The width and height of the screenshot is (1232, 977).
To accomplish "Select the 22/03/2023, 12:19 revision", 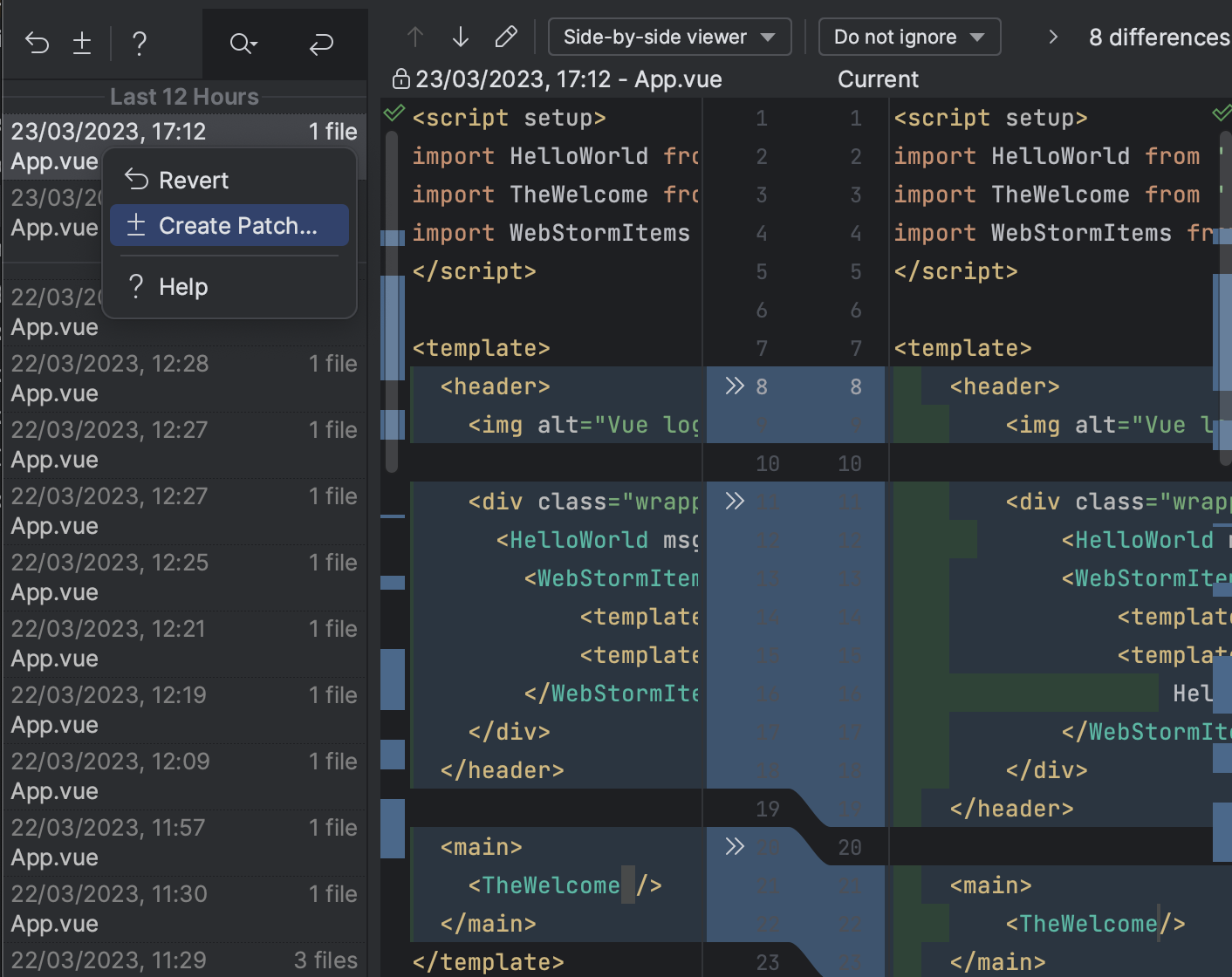I will tap(184, 710).
